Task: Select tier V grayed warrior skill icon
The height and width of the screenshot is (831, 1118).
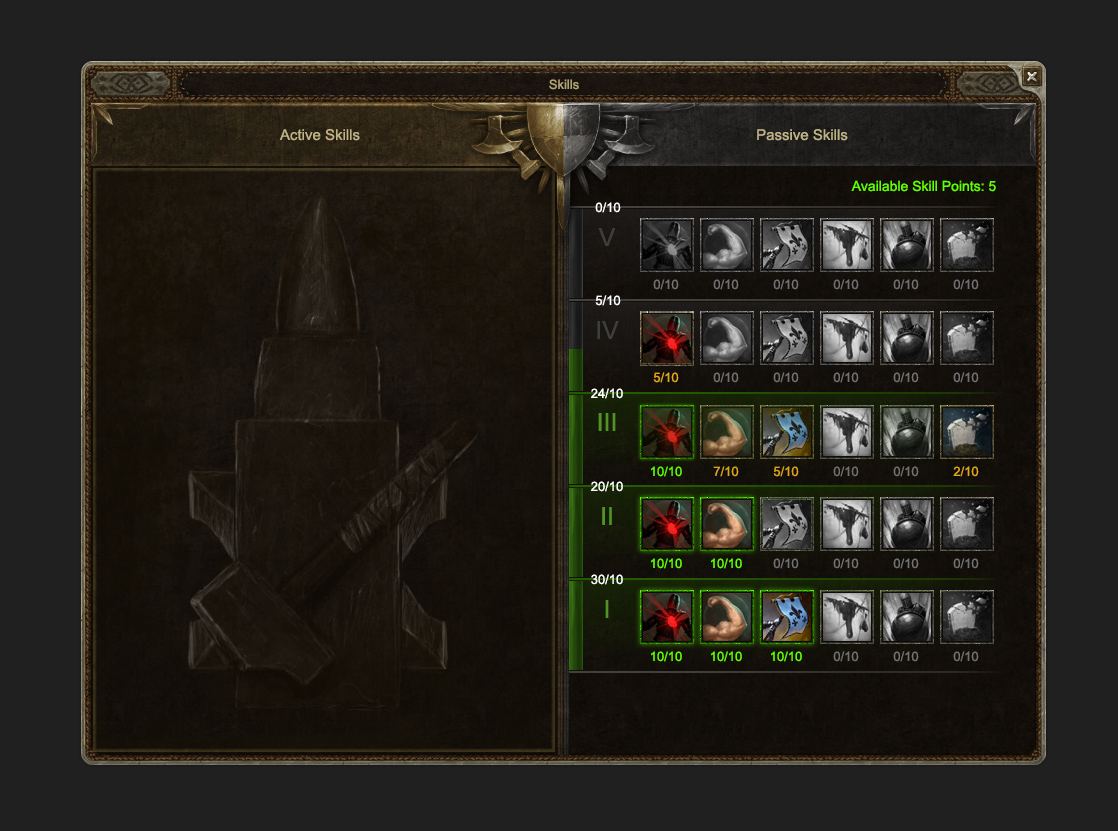Action: (x=667, y=245)
